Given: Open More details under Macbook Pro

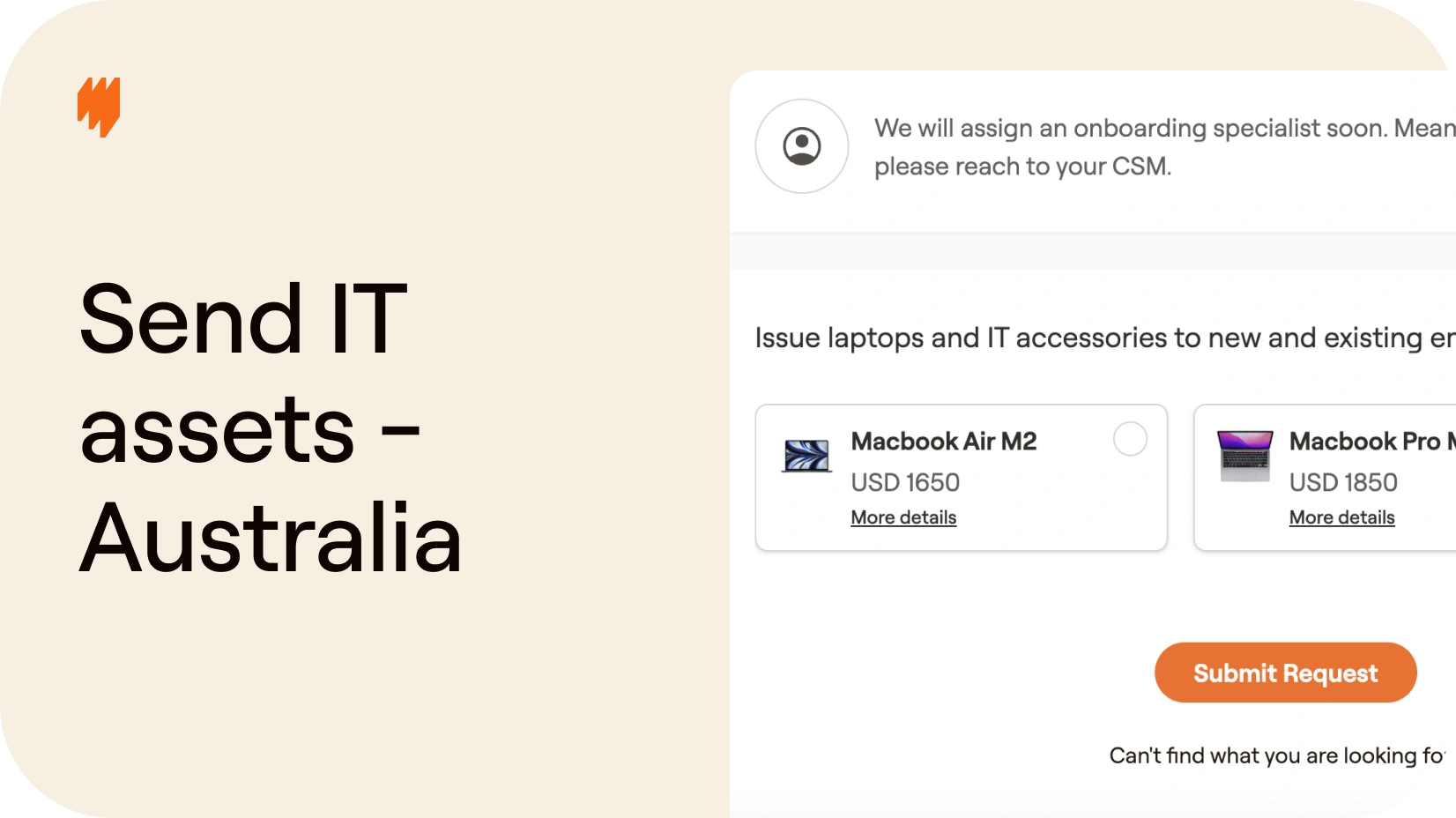Looking at the screenshot, I should 1341,517.
